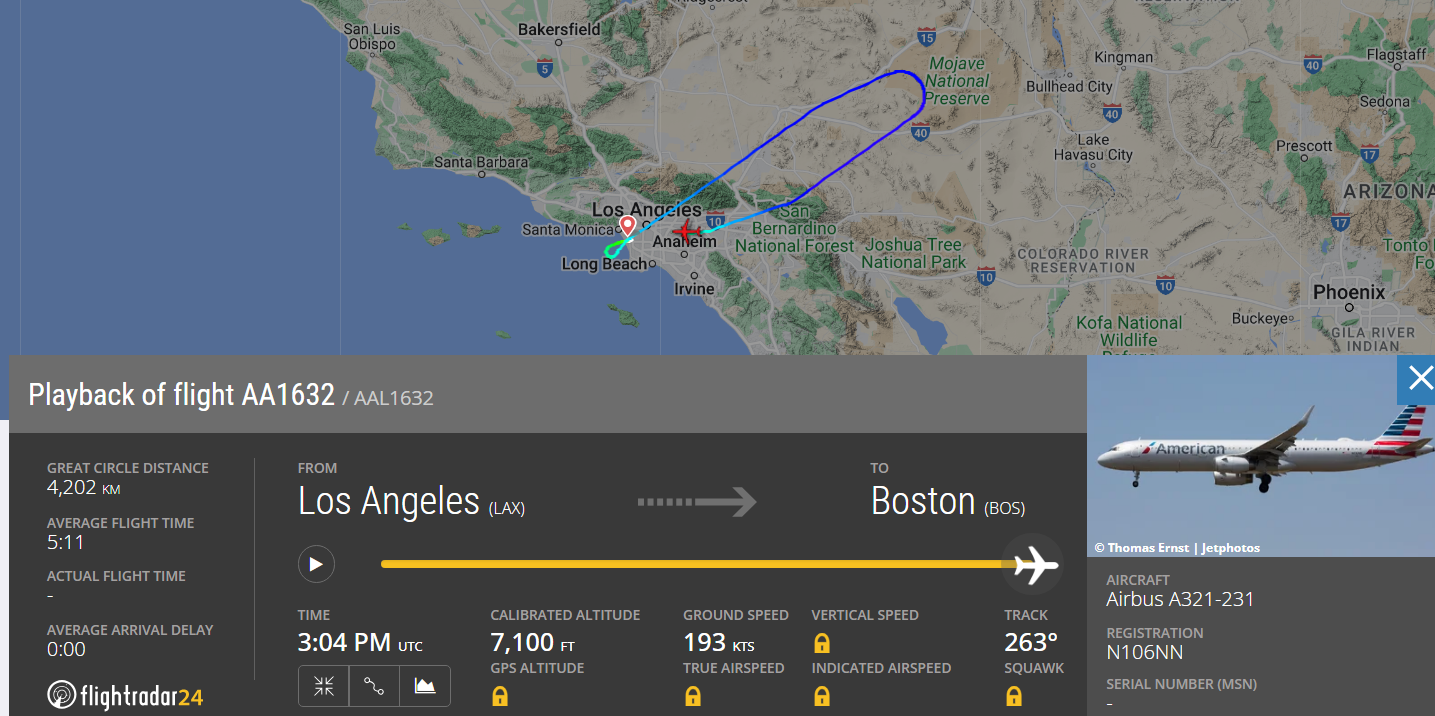Screen dimensions: 1435x716
Task: Click the Los Angeles (LAX) departure label
Action: (411, 500)
